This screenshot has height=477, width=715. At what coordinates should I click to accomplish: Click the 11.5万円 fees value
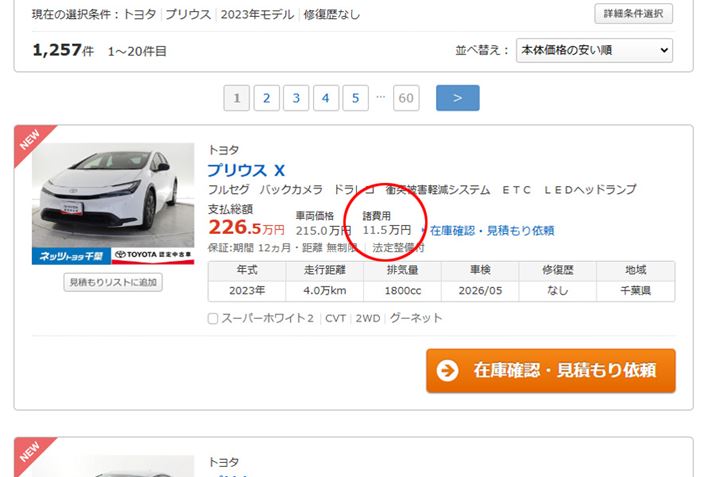pyautogui.click(x=387, y=230)
